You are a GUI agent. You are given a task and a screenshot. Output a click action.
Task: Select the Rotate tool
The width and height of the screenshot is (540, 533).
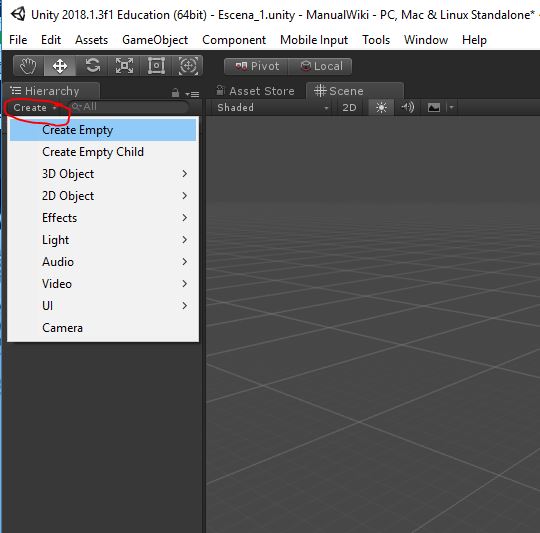92,66
